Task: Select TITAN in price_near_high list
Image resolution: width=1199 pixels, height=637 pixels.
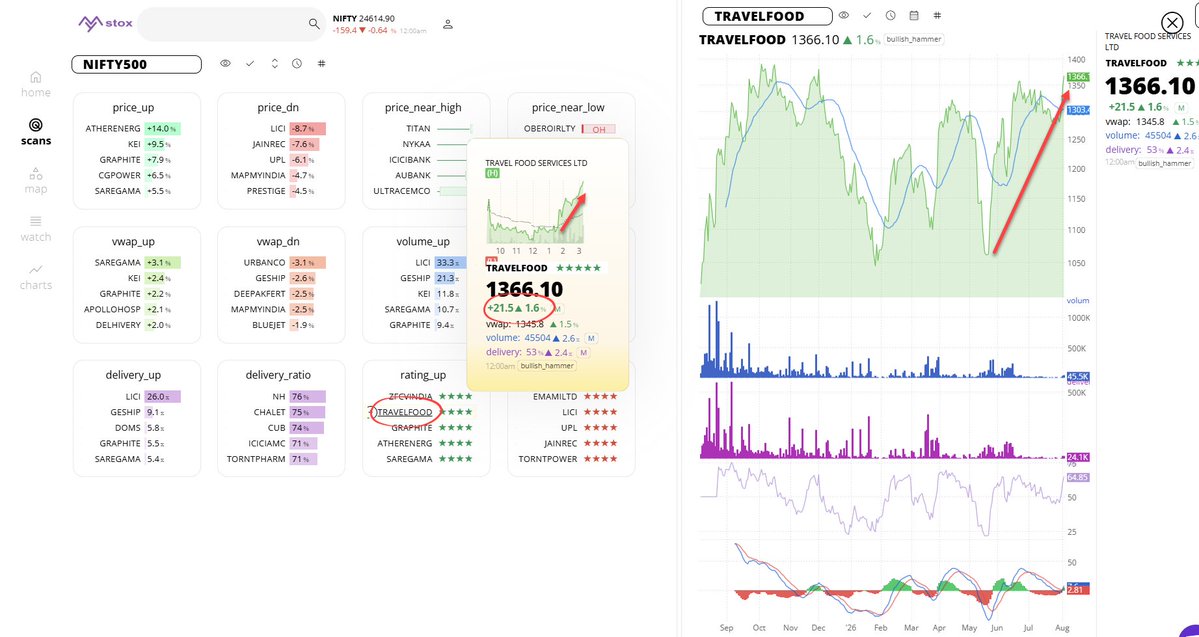Action: click(418, 128)
